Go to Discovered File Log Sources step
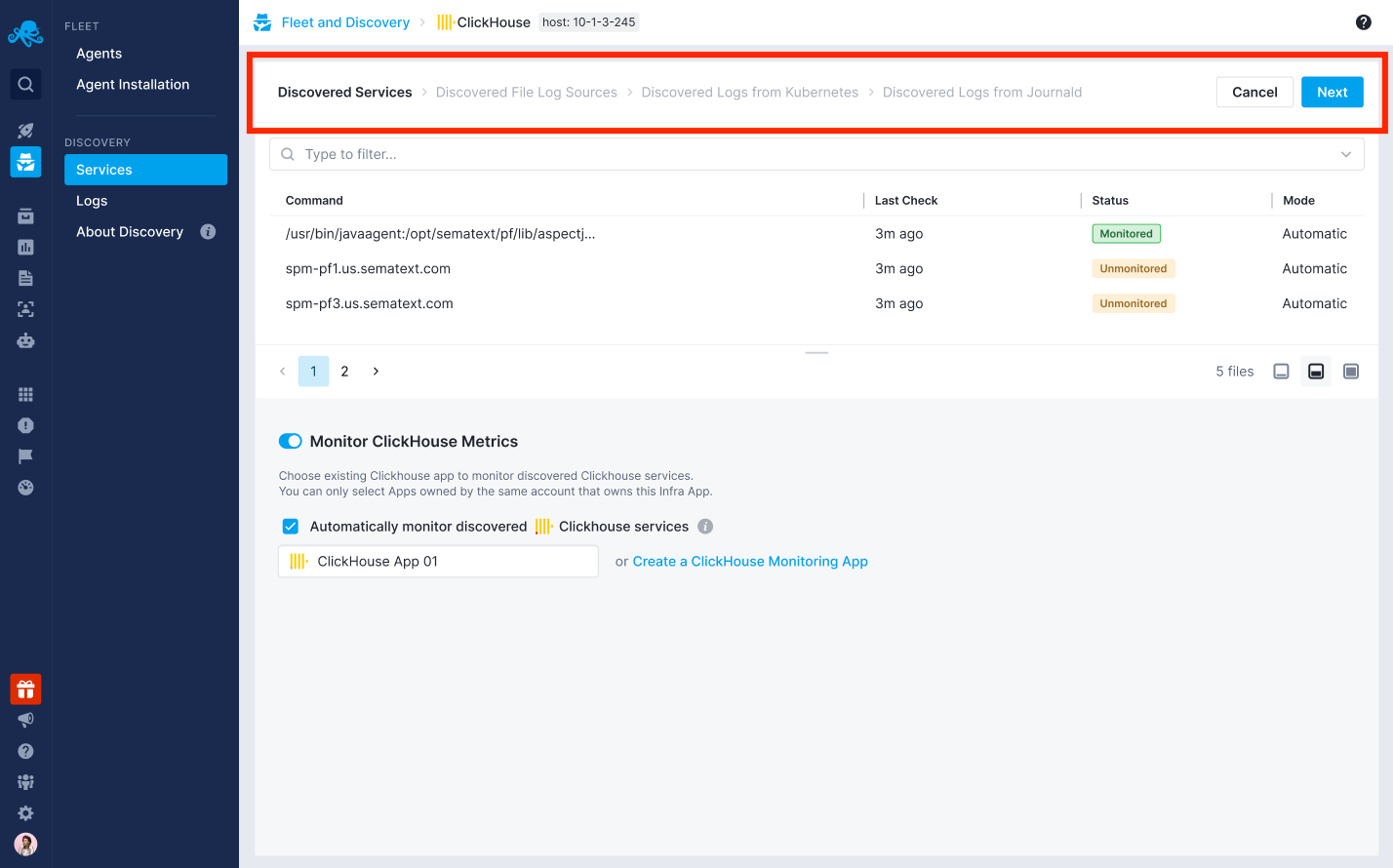This screenshot has width=1393, height=868. (x=527, y=93)
